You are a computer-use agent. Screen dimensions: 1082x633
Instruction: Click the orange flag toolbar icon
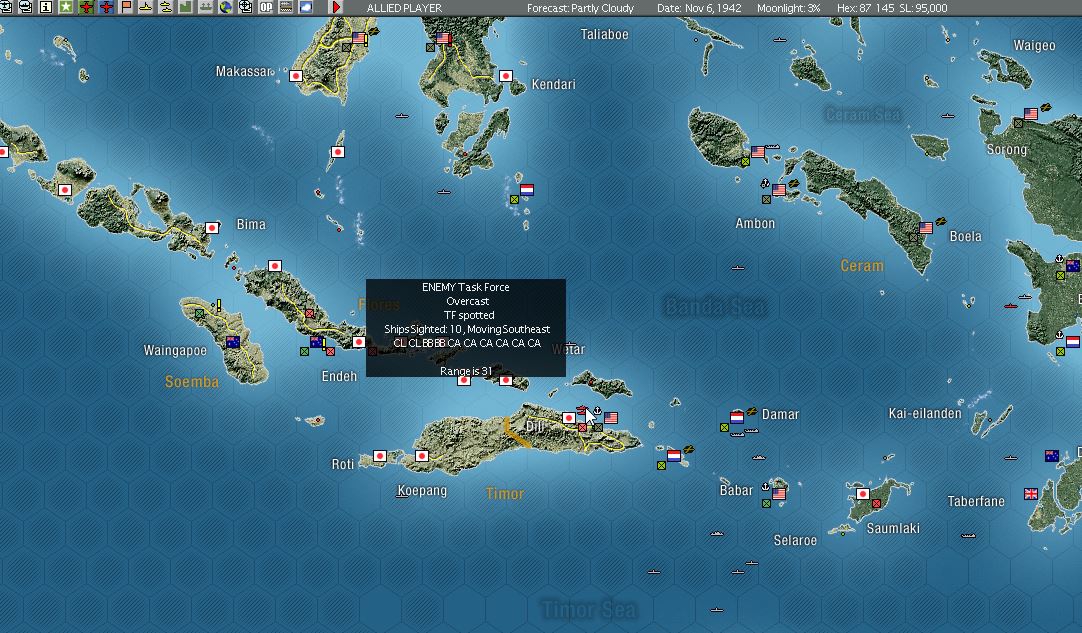(126, 8)
